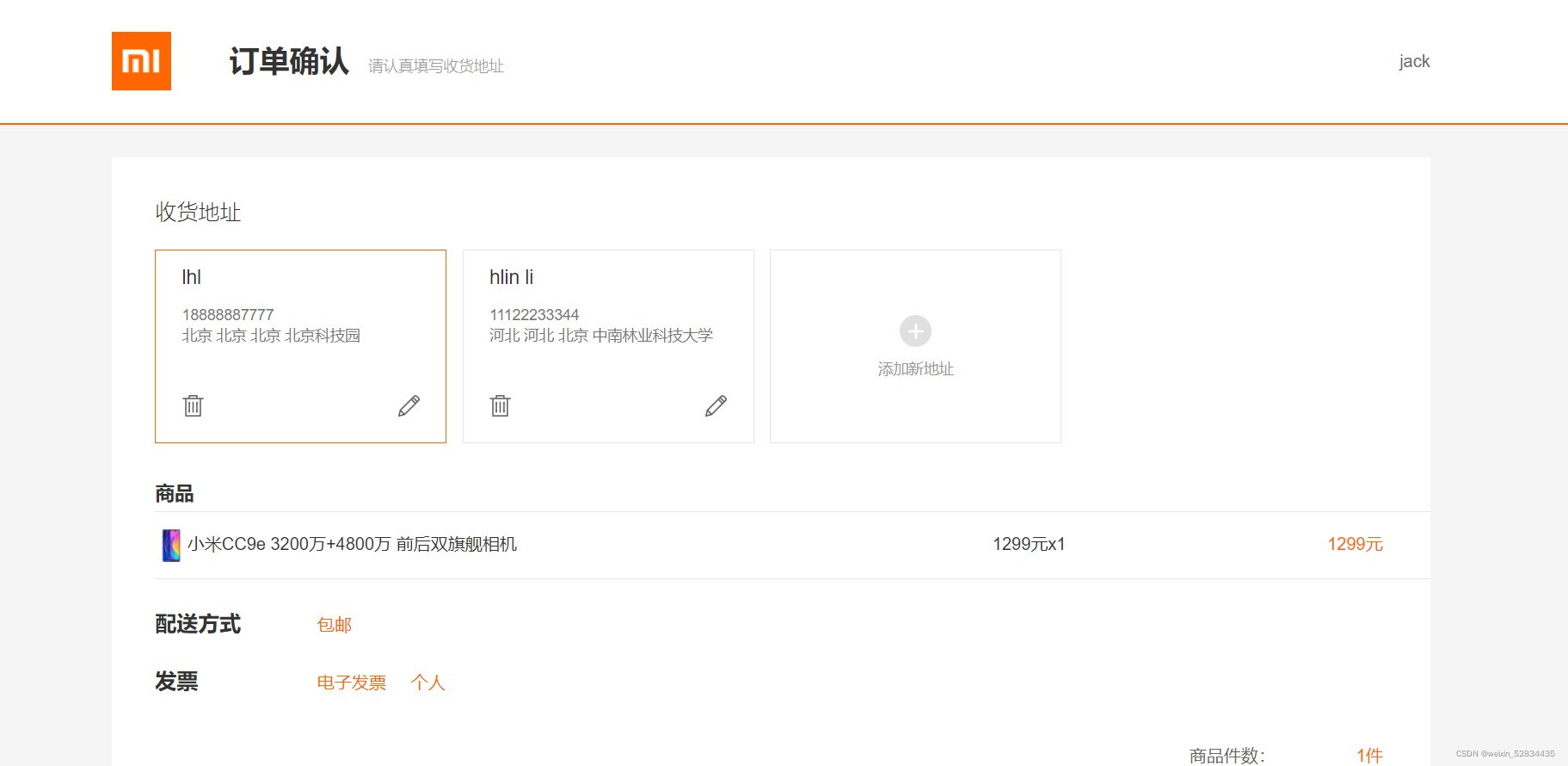
Task: Select the 包邮 shipping option
Action: 335,625
